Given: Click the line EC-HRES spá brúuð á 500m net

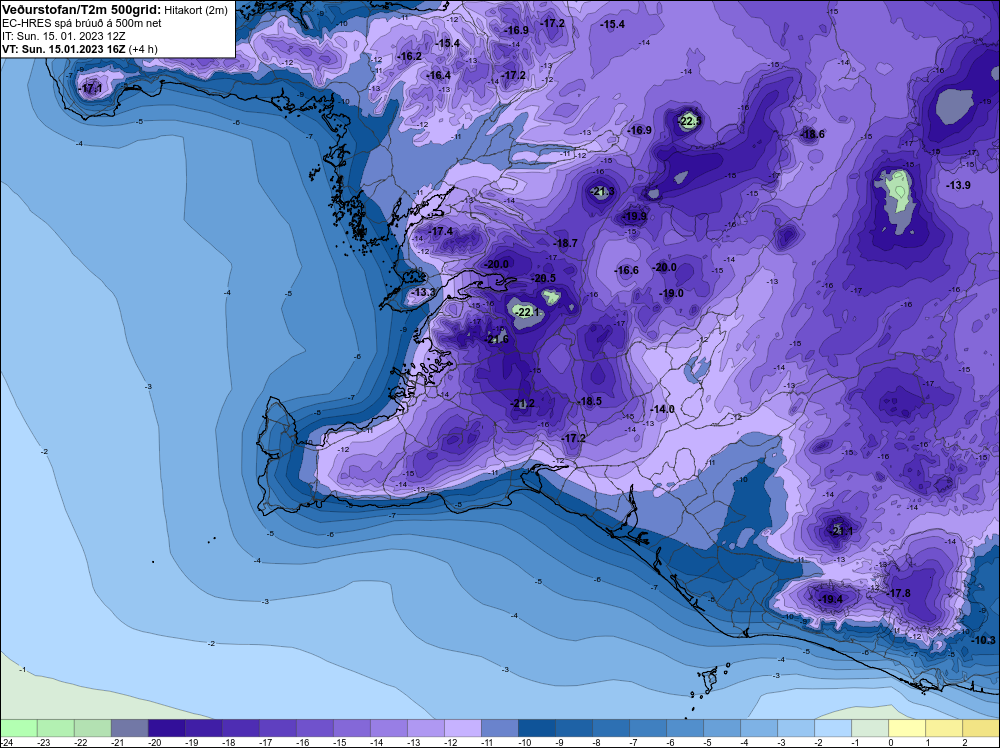Looking at the screenshot, I should (x=82, y=23).
